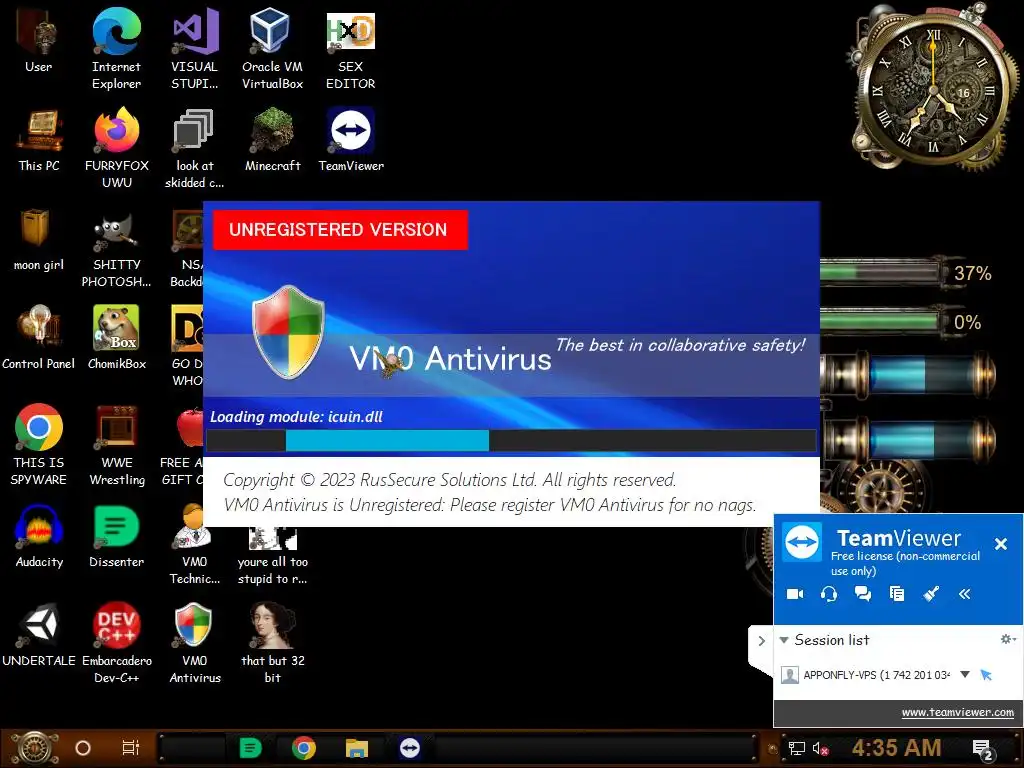This screenshot has height=768, width=1024.
Task: Expand APPONFLY-VPS session dropdown arrow
Action: coord(965,675)
